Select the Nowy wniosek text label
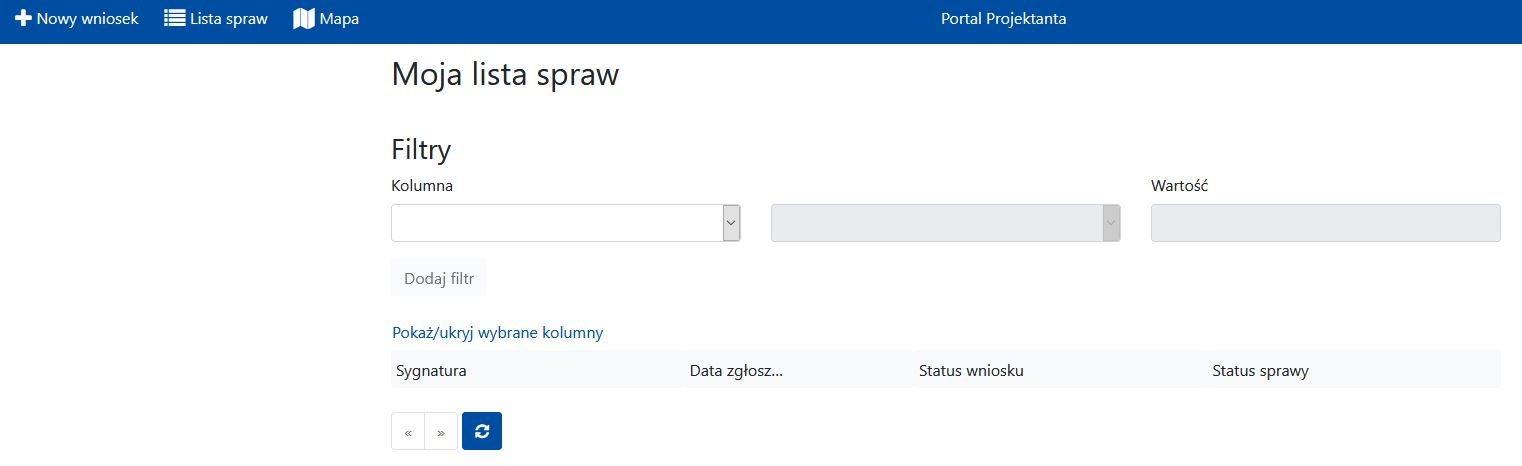 pyautogui.click(x=88, y=19)
